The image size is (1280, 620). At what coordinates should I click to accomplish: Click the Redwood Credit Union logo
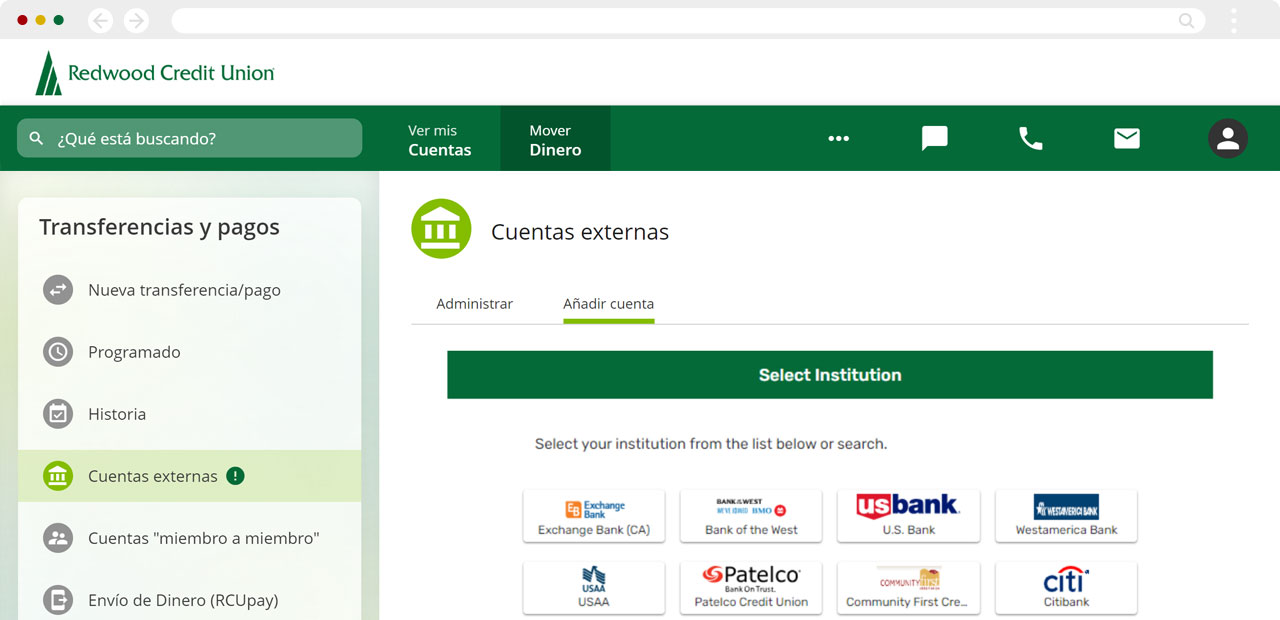pyautogui.click(x=155, y=73)
